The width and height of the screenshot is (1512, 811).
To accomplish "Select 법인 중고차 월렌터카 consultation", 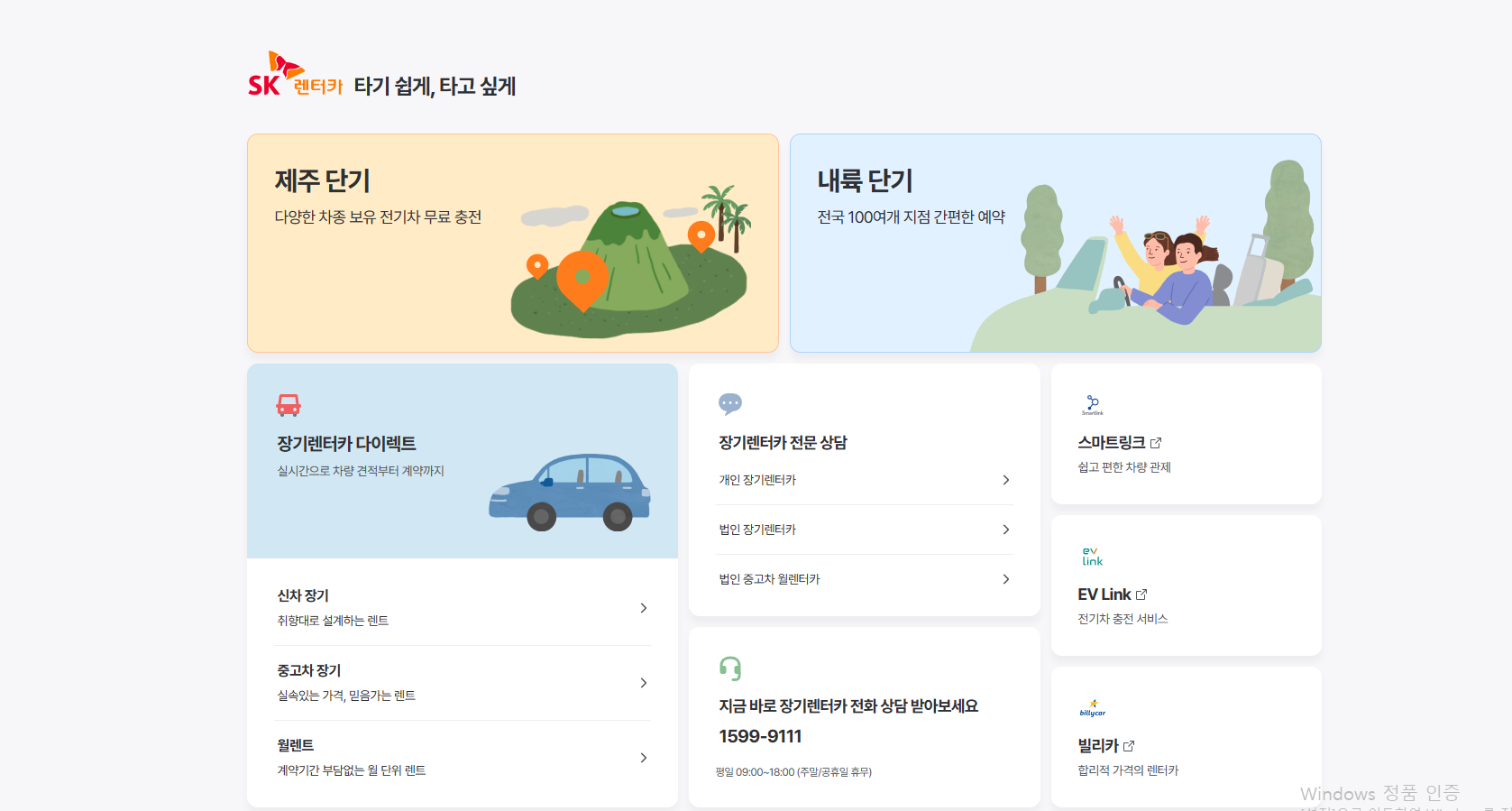I will click(865, 579).
